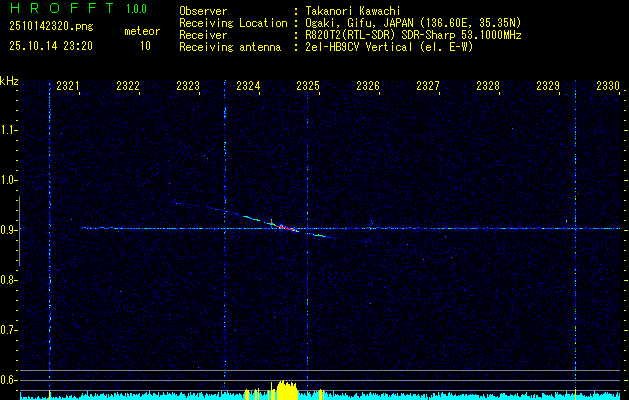
Task: Click the Receiving Location text line
Action: point(350,23)
